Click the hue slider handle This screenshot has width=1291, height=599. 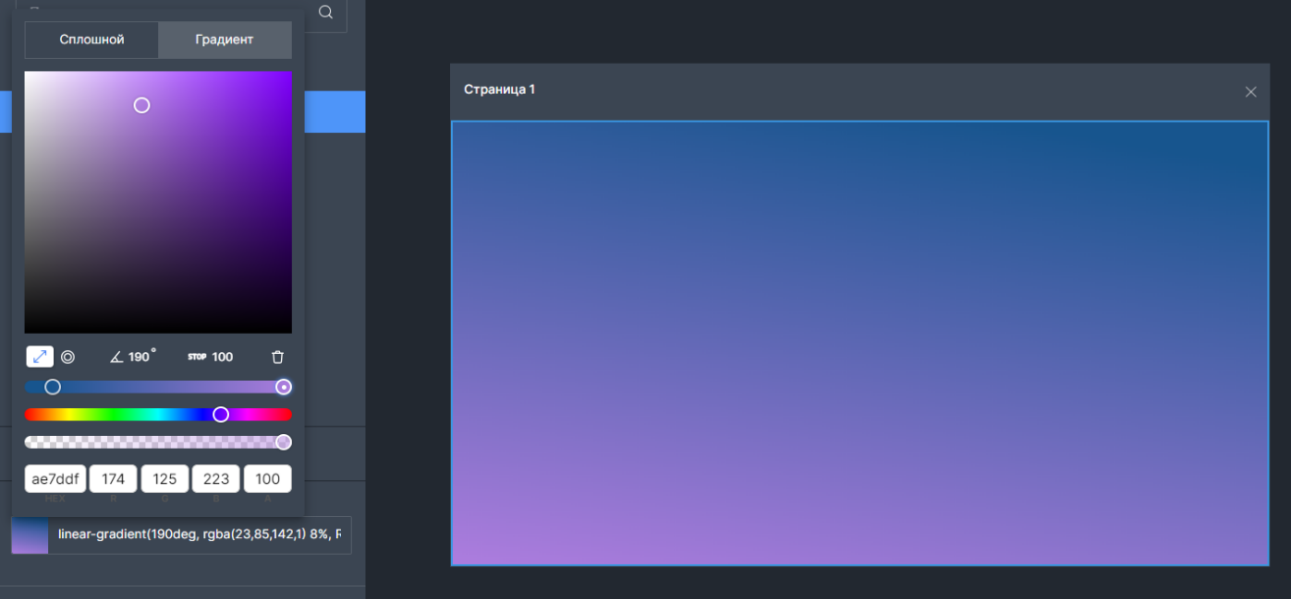coord(221,414)
